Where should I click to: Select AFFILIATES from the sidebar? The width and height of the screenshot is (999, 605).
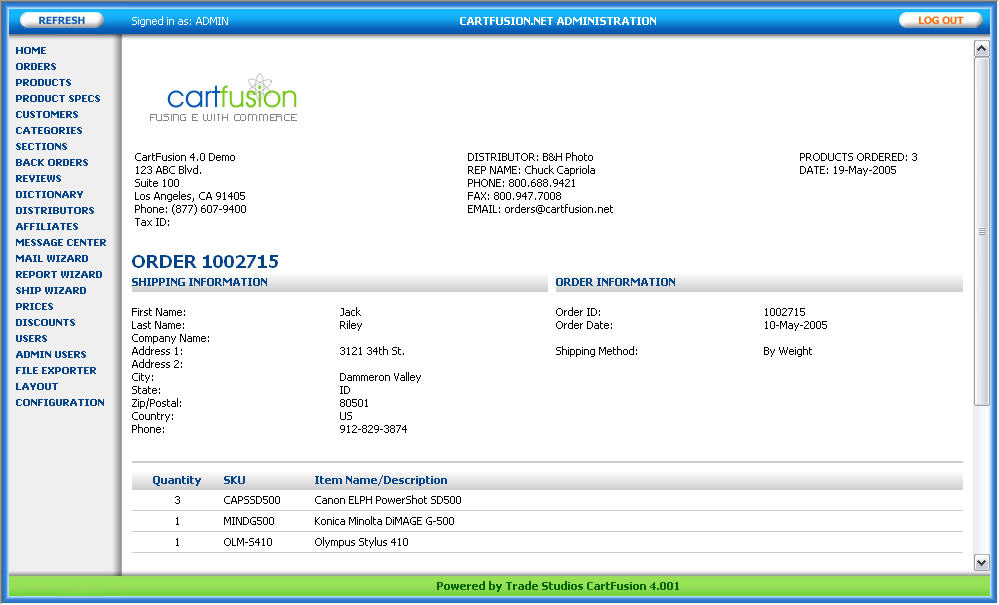point(47,226)
